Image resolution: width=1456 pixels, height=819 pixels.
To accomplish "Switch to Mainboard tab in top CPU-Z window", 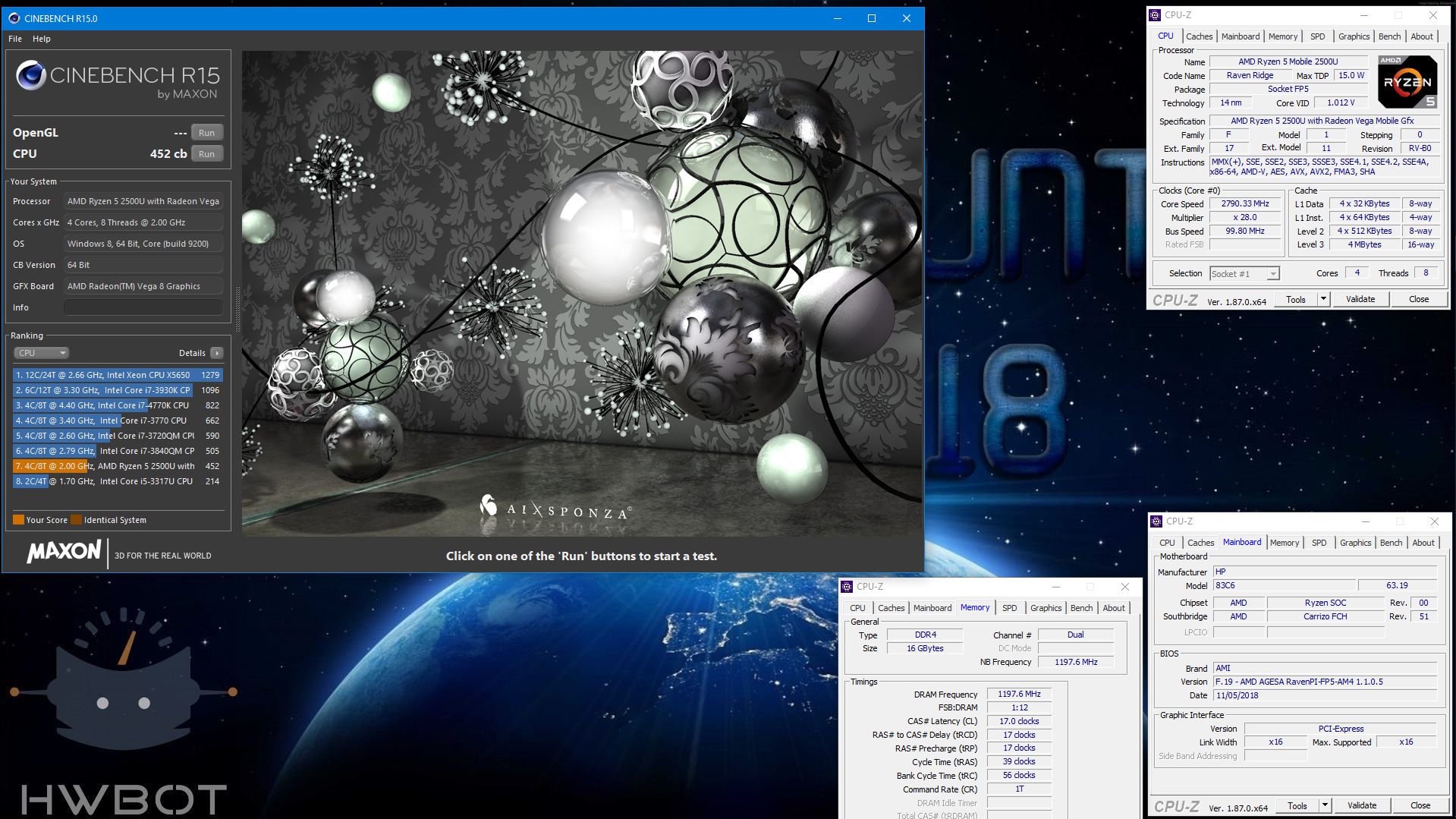I will point(1241,36).
